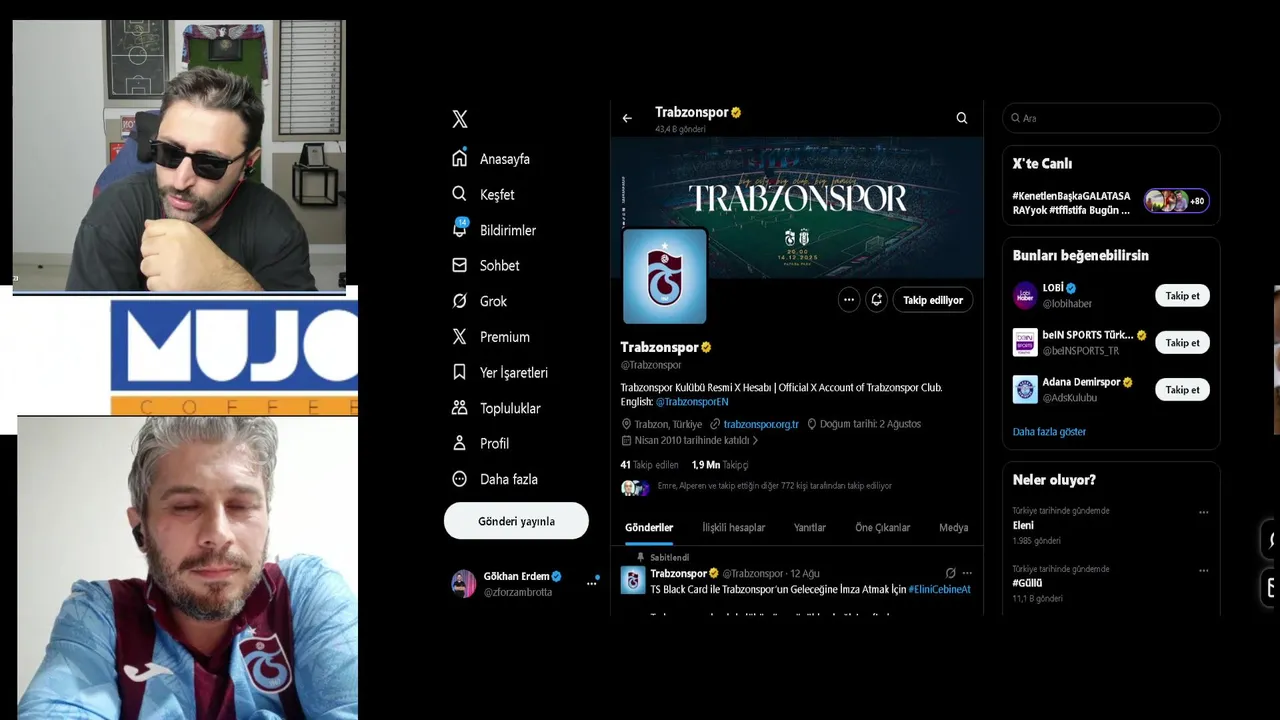Open Profil person icon
This screenshot has width=1280, height=720.
[x=460, y=443]
